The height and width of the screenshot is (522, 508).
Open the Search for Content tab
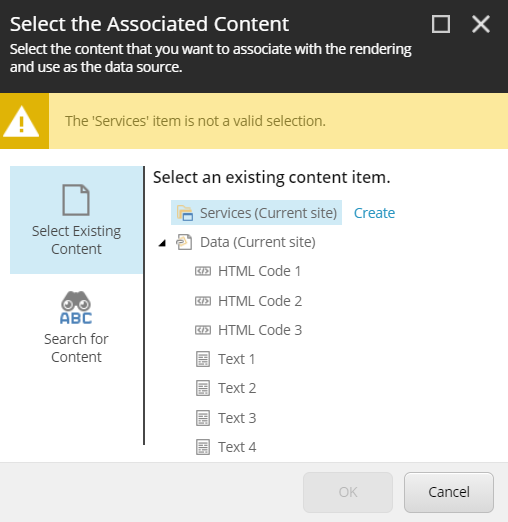[x=76, y=327]
